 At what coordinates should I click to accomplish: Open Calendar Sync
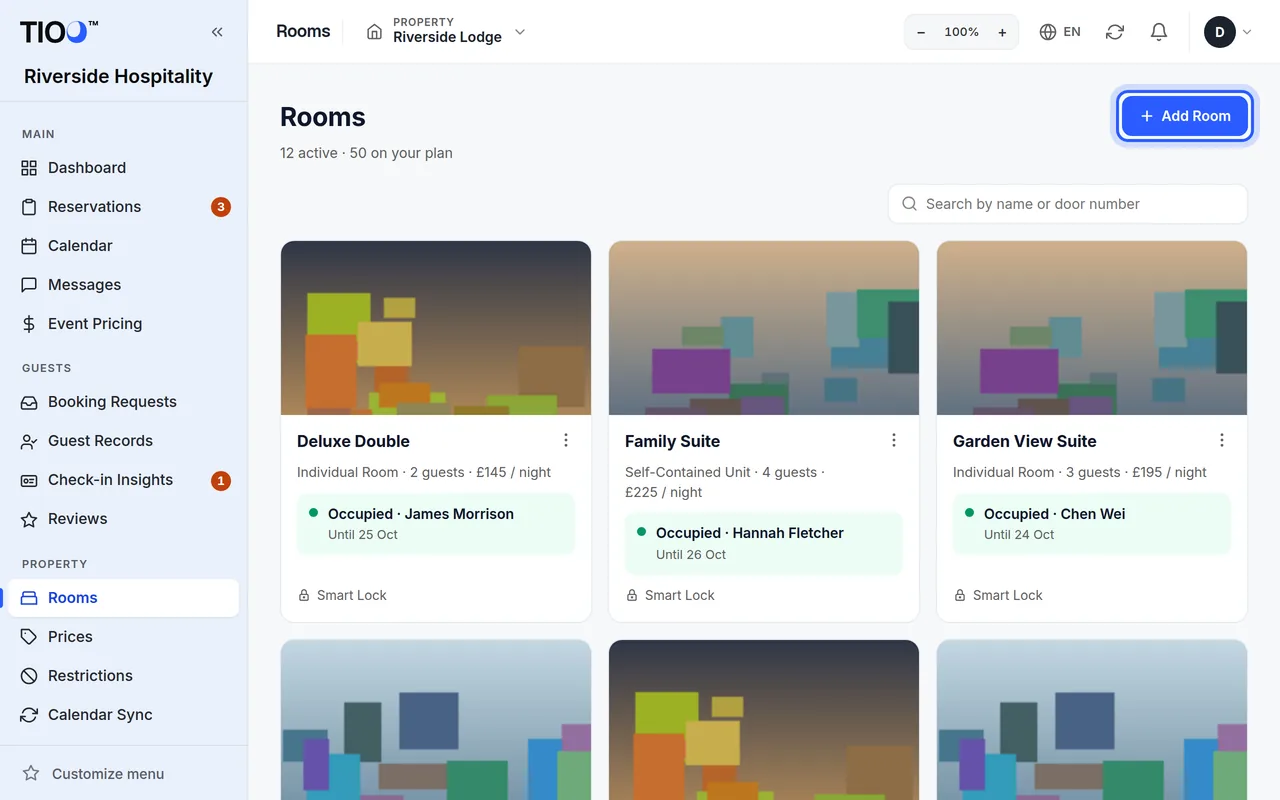[123, 715]
